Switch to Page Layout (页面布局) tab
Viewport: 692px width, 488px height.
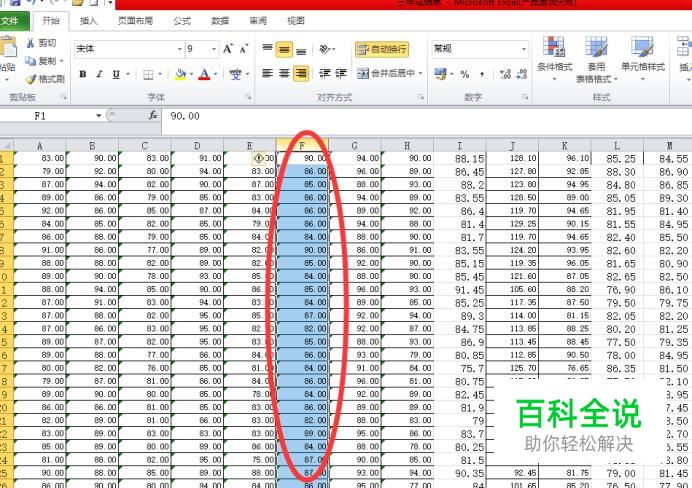coord(135,21)
